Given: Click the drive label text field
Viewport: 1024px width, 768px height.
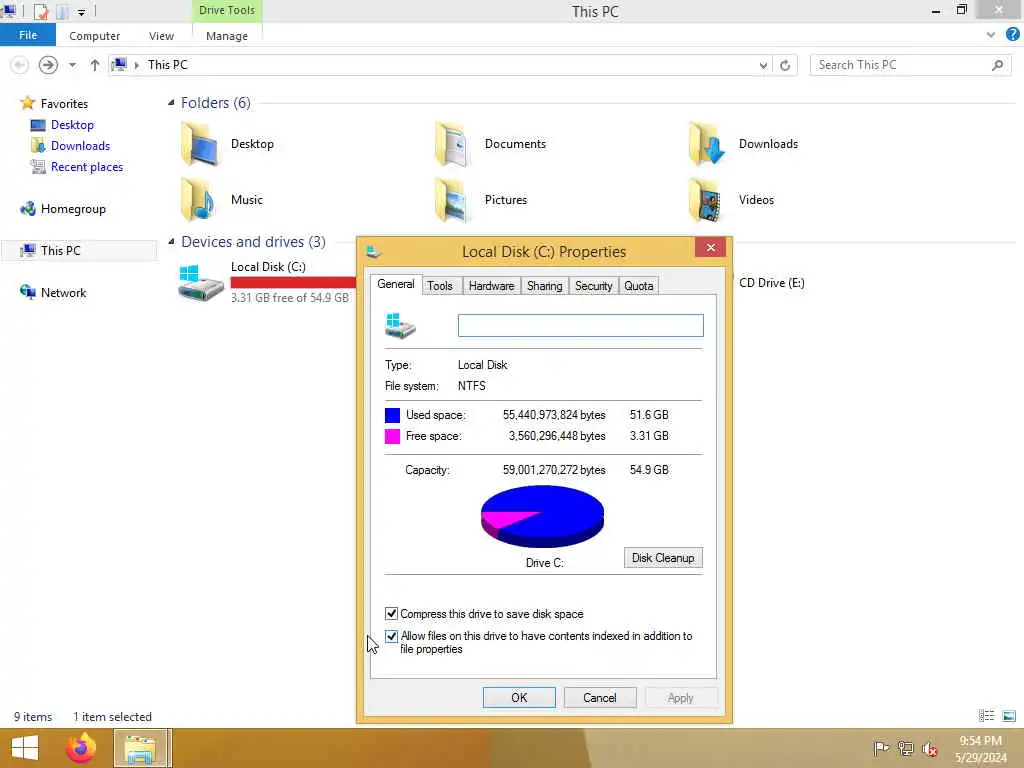Looking at the screenshot, I should pyautogui.click(x=581, y=325).
